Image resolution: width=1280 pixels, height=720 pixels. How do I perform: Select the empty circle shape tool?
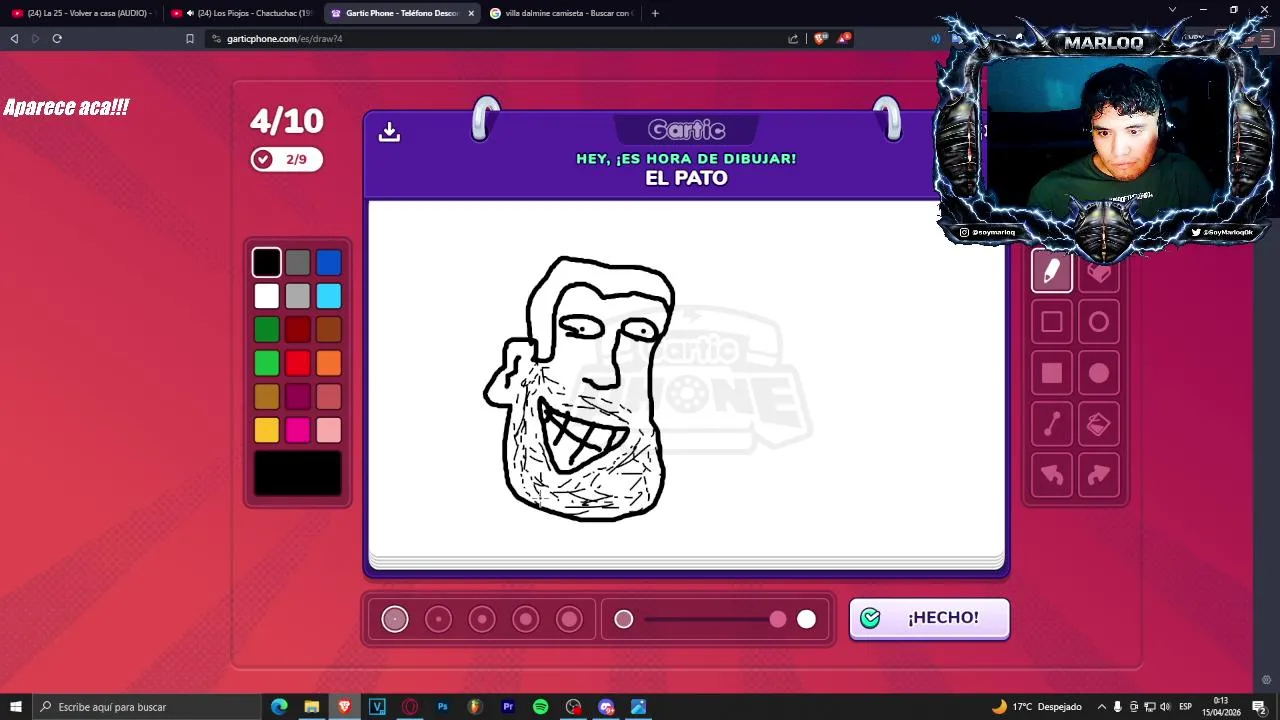[x=1099, y=322]
